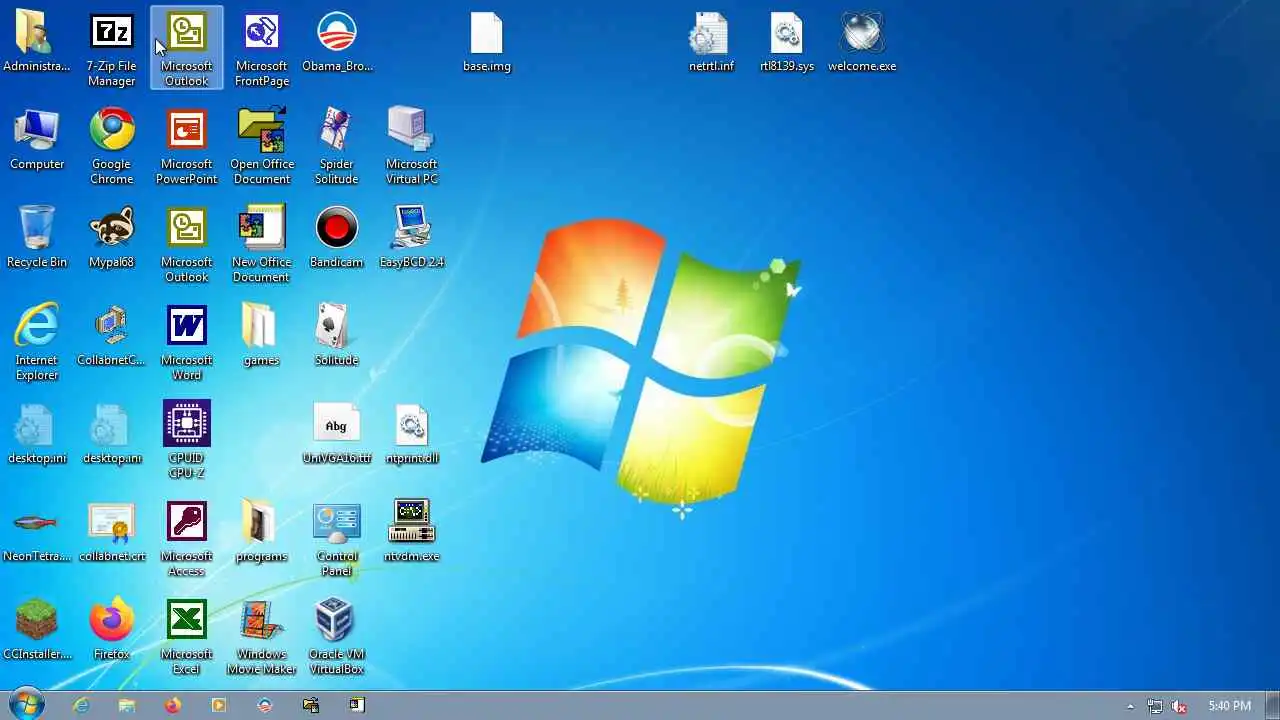Open the GPUID CPU-Z shortcut

pyautogui.click(x=187, y=441)
